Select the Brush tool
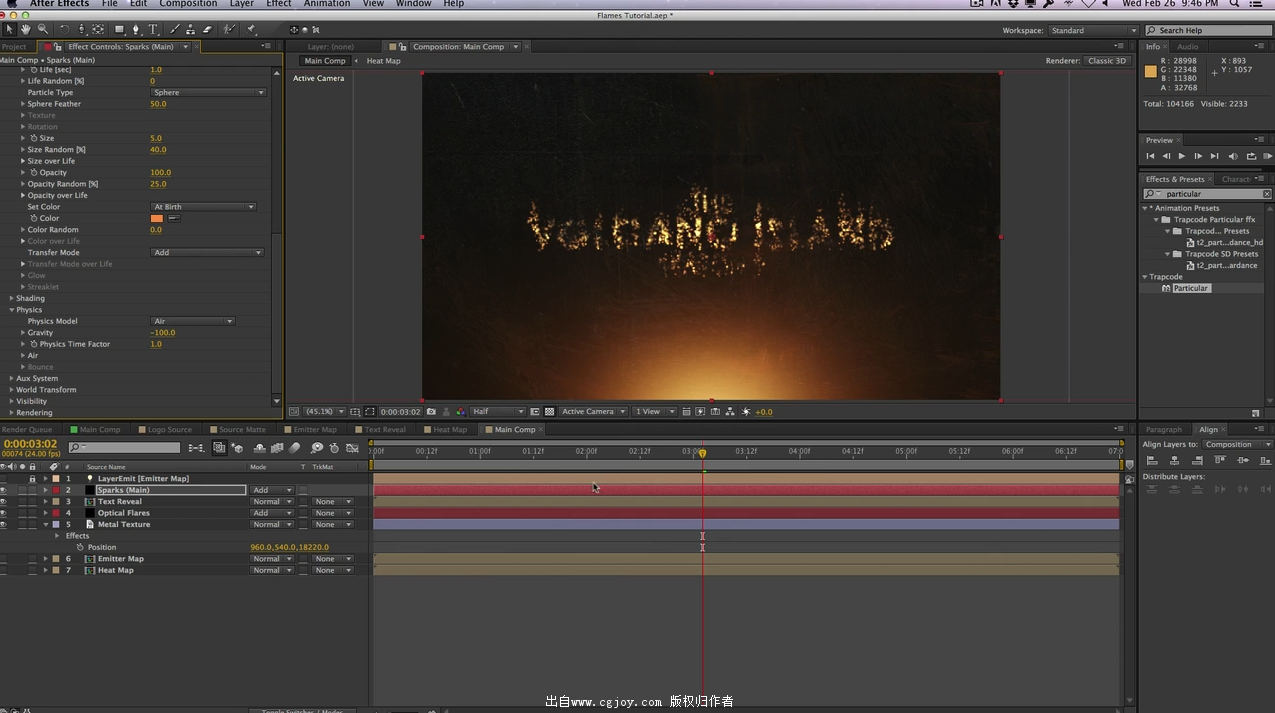The image size is (1275, 713). (176, 29)
